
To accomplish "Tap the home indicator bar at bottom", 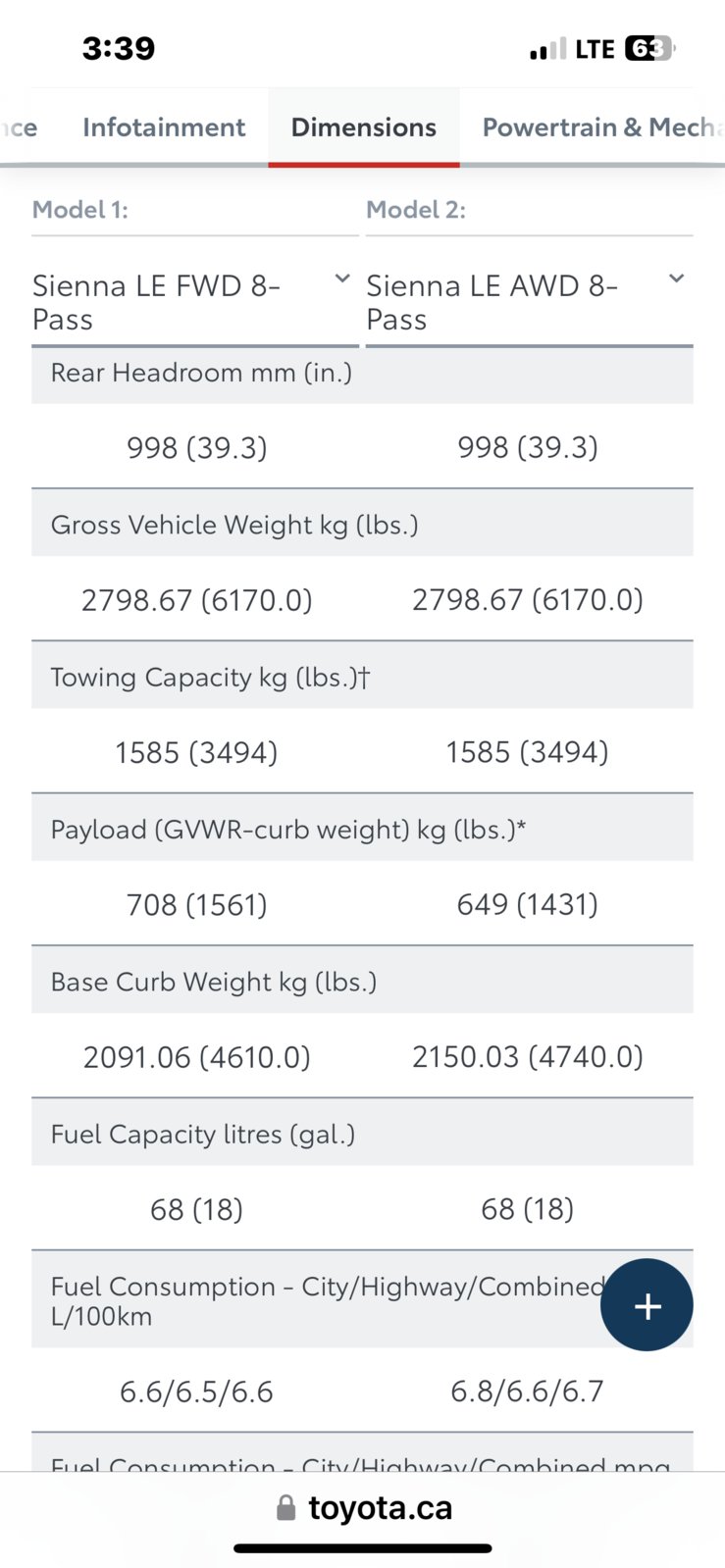I will 362,1548.
